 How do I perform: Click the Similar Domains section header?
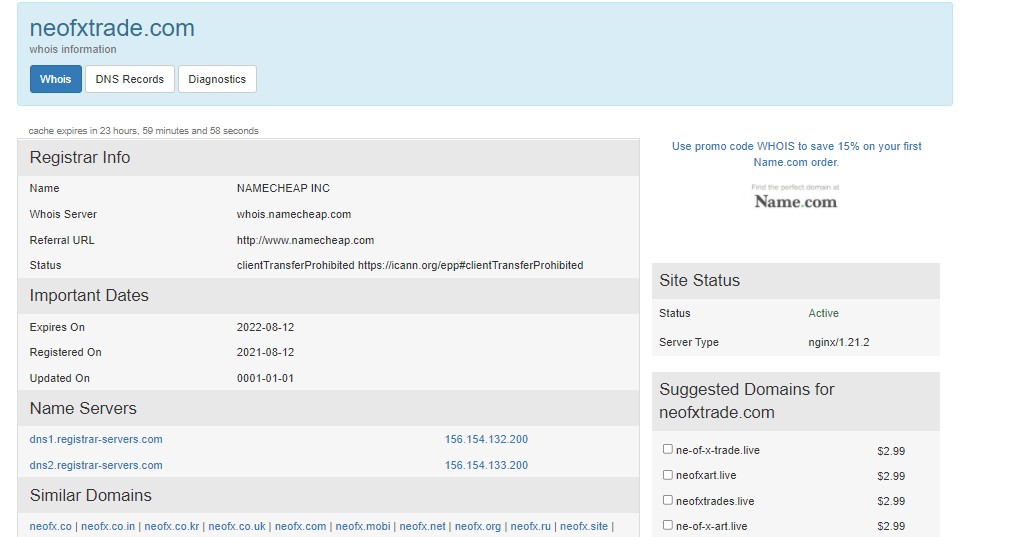tap(329, 495)
